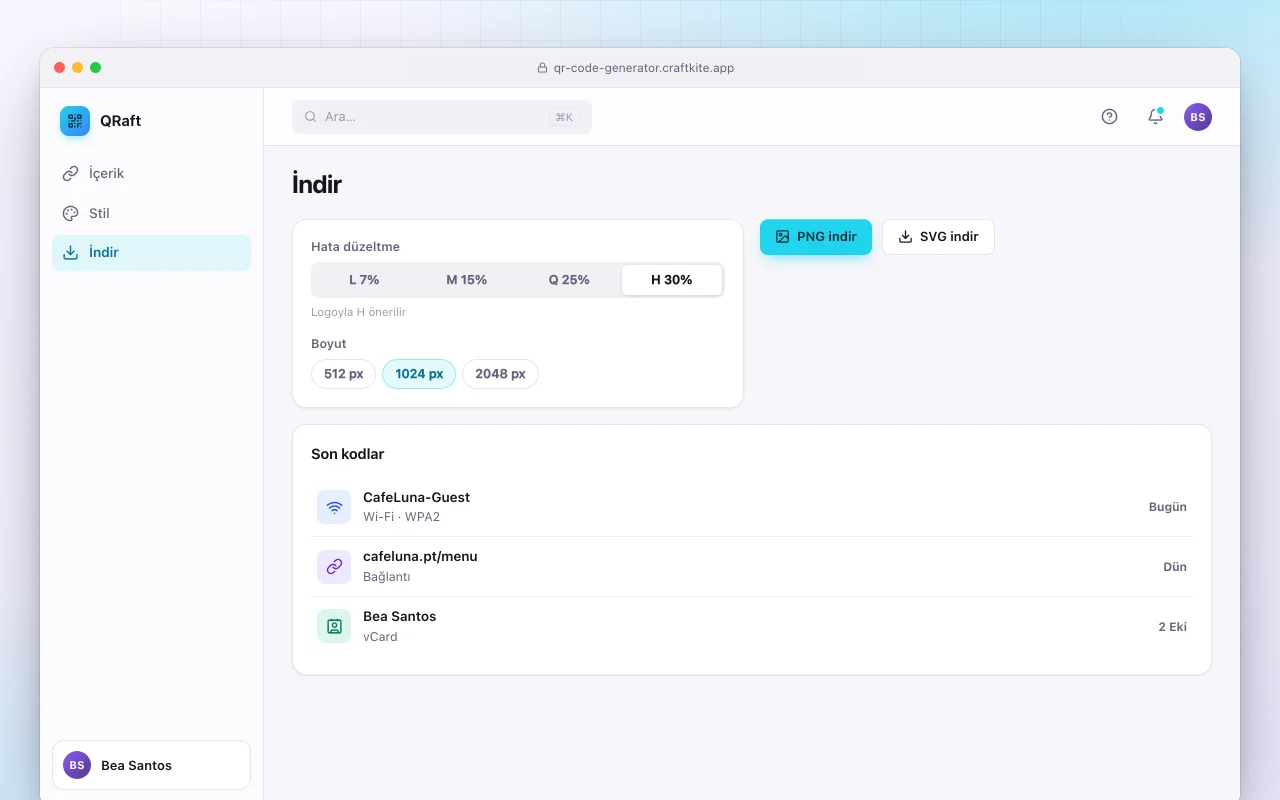Select M 15% error correction
This screenshot has height=800, width=1280.
tap(466, 280)
